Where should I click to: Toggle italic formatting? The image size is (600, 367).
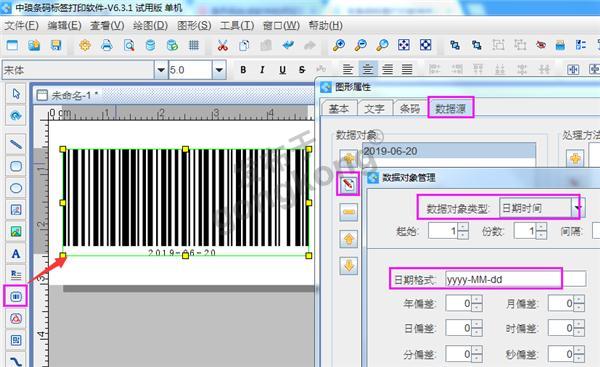[x=262, y=70]
